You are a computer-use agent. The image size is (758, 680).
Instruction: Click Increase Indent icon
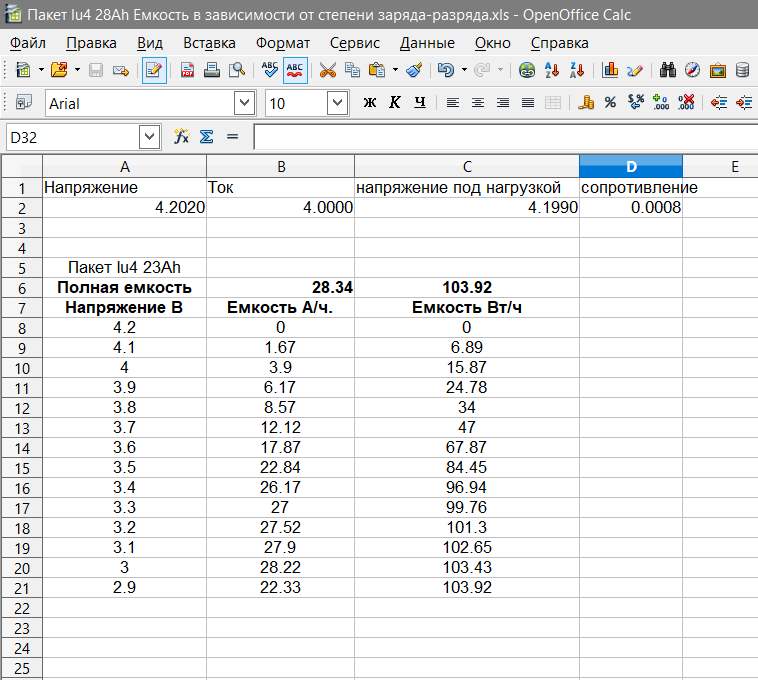pyautogui.click(x=744, y=103)
